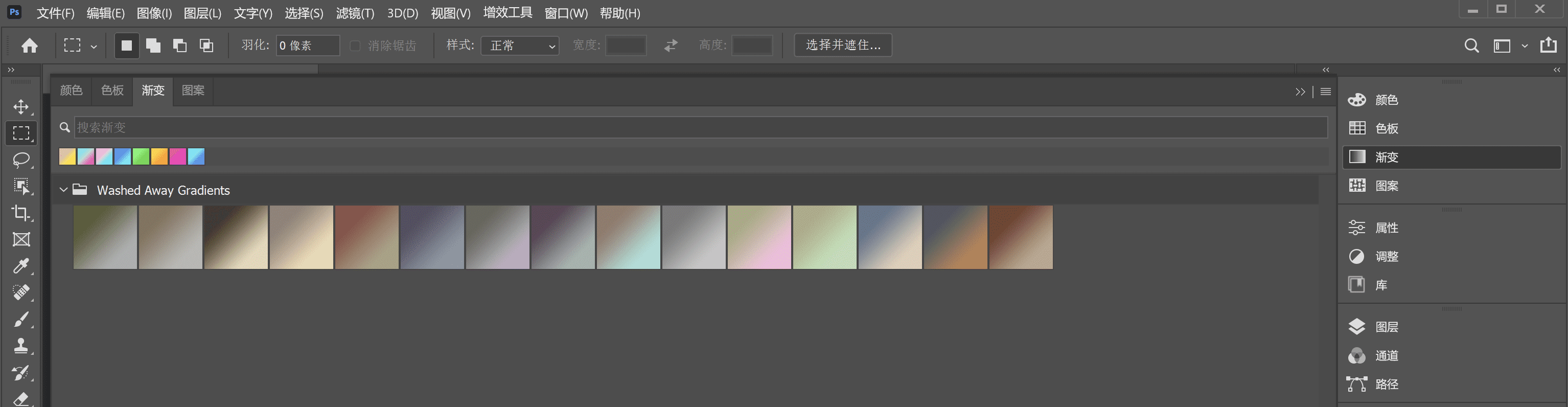
Task: Select the Lasso tool
Action: [x=20, y=160]
